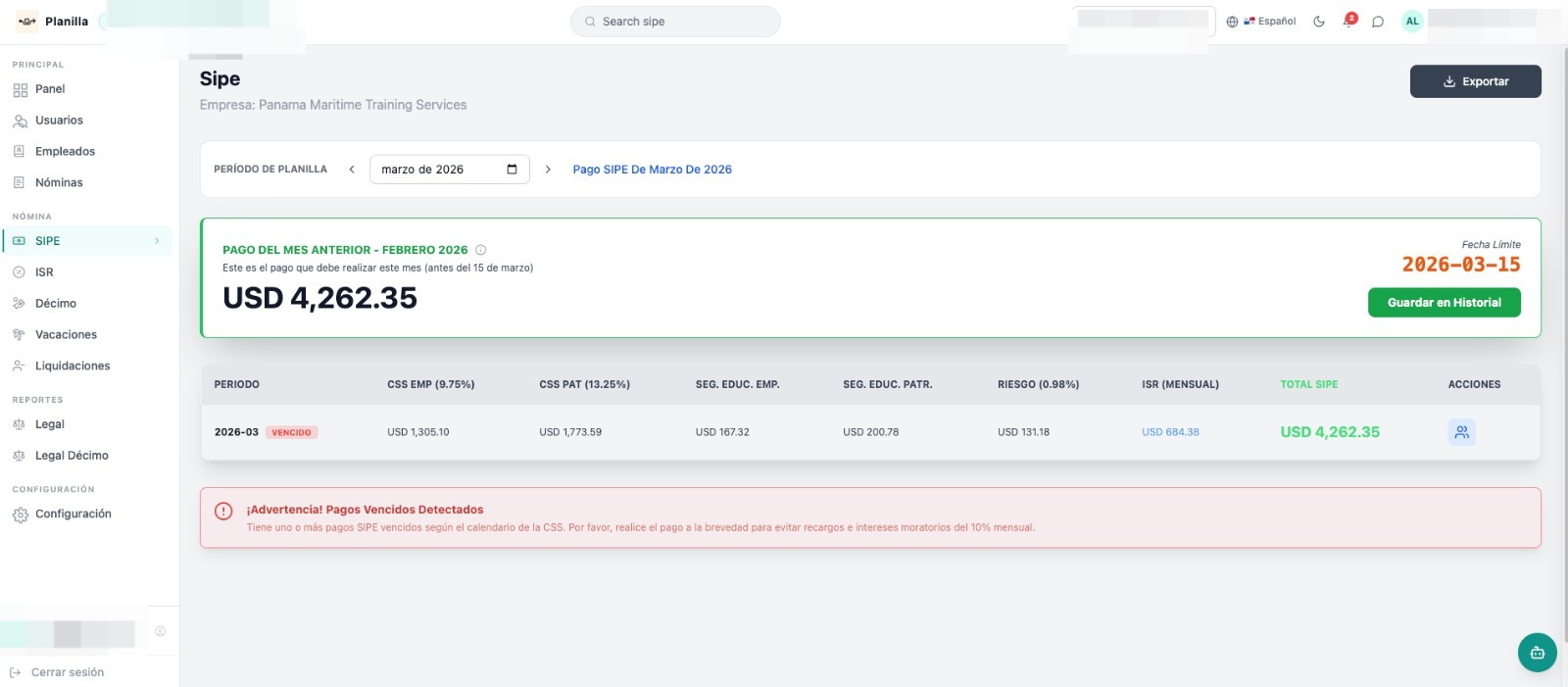The image size is (1568, 687).
Task: Go to previous payroll period
Action: [x=352, y=170]
